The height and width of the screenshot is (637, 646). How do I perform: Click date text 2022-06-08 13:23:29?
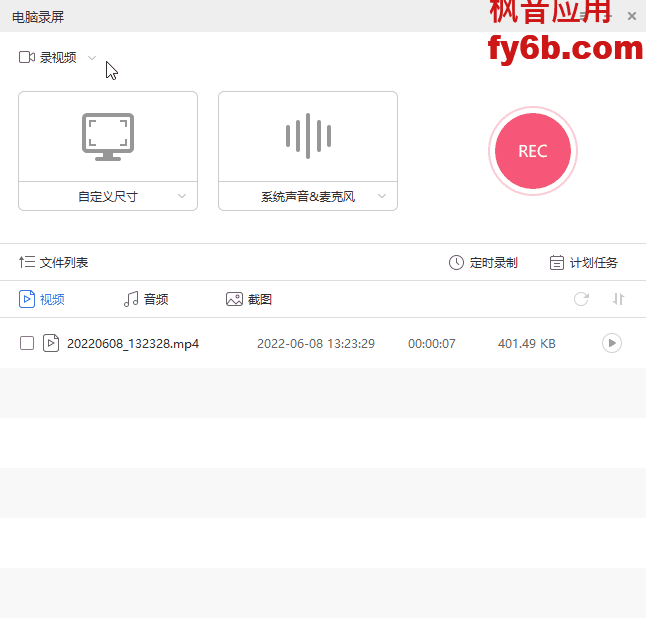(x=316, y=344)
